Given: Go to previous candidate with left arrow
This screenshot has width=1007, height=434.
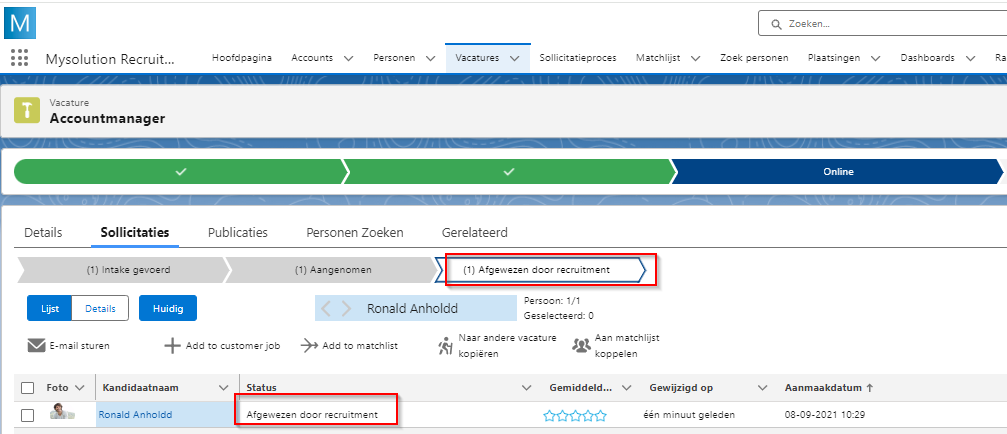Looking at the screenshot, I should (x=325, y=308).
